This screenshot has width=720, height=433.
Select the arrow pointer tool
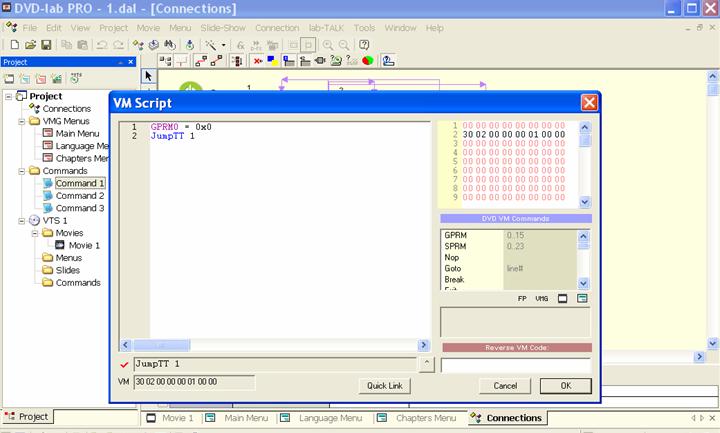(x=148, y=76)
